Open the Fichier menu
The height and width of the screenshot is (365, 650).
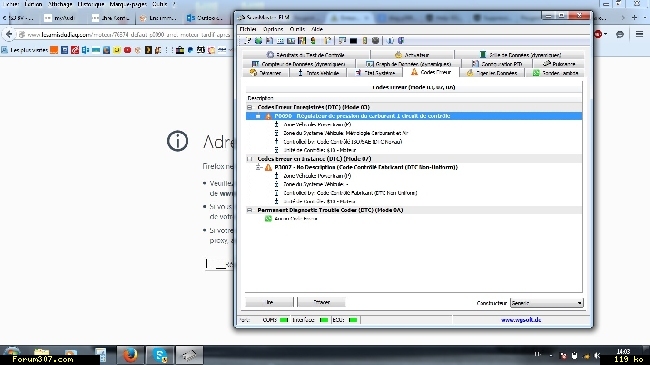pyautogui.click(x=248, y=29)
